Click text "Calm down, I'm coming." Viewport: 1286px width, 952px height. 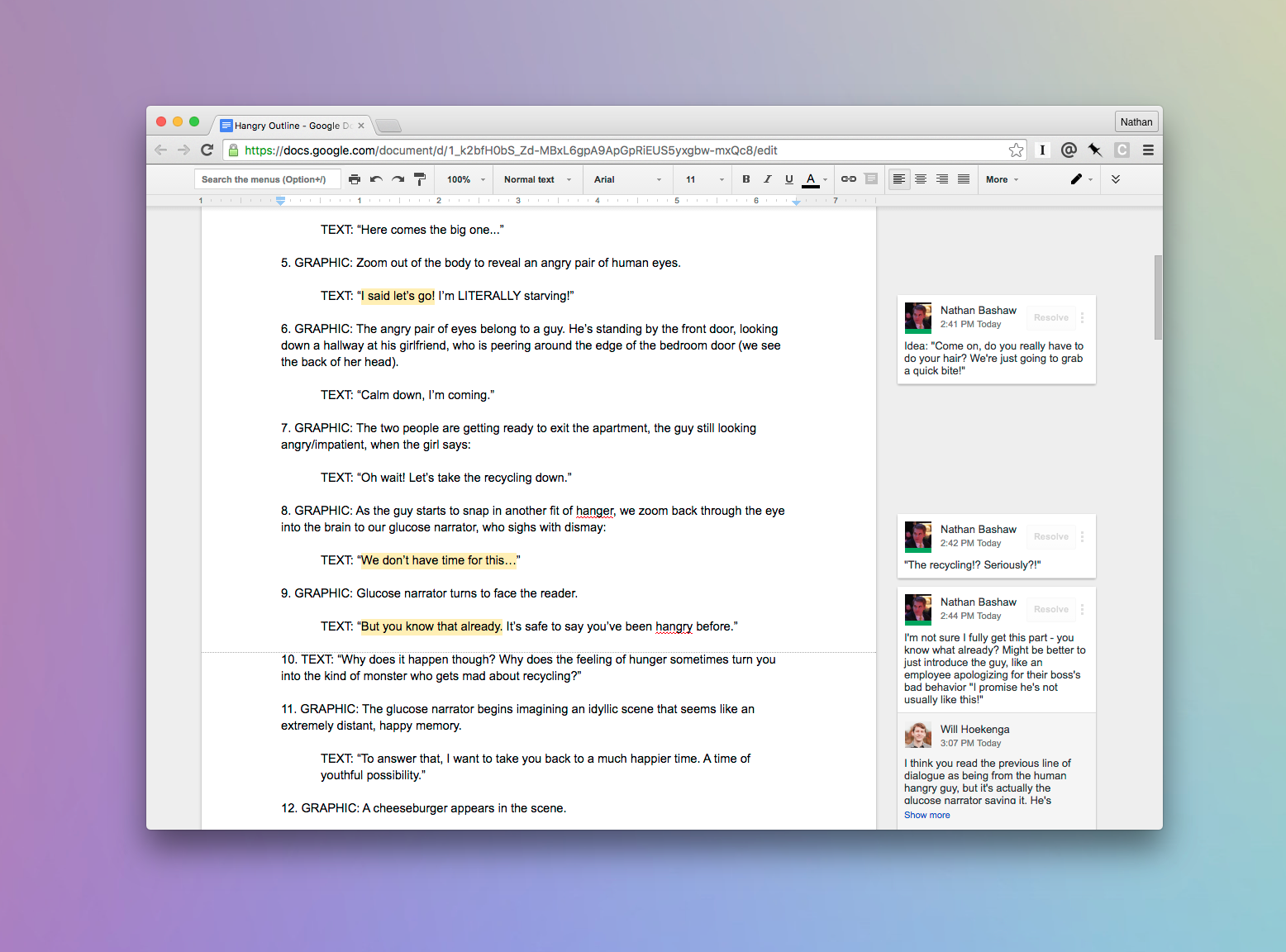(x=426, y=395)
